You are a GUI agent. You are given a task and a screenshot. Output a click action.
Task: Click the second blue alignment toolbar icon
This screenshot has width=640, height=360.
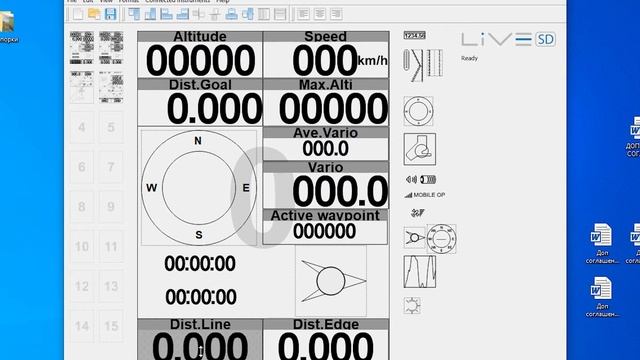pyautogui.click(x=150, y=14)
